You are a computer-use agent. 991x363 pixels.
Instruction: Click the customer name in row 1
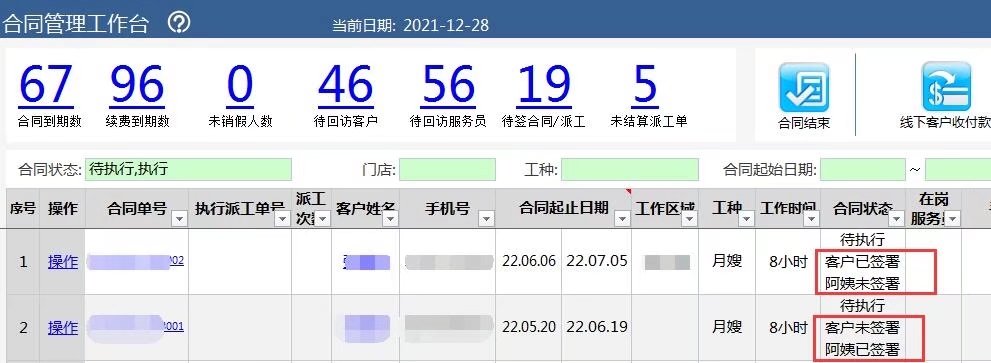click(x=366, y=261)
